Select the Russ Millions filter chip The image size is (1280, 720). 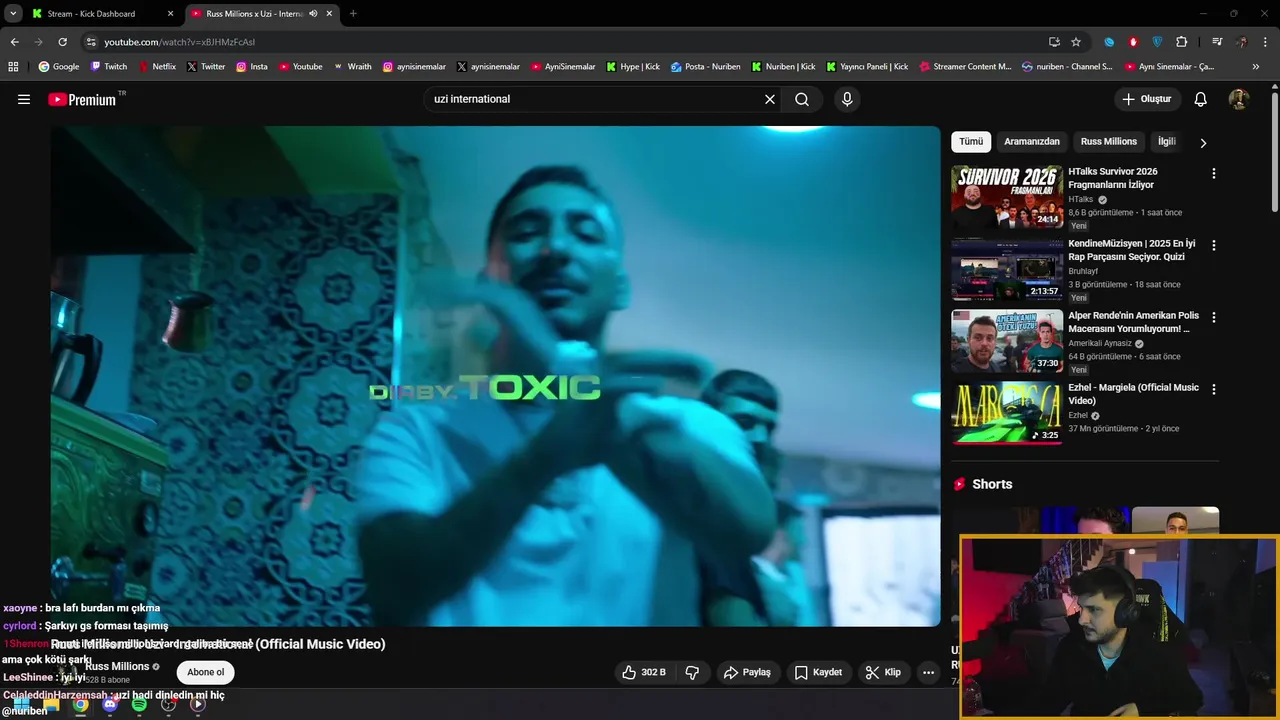click(1109, 142)
